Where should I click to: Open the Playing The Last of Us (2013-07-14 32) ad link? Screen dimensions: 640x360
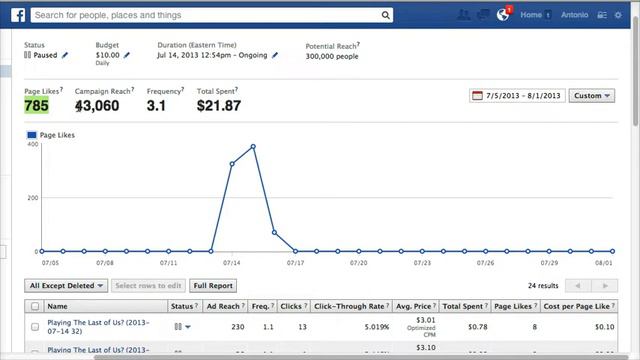(x=98, y=327)
